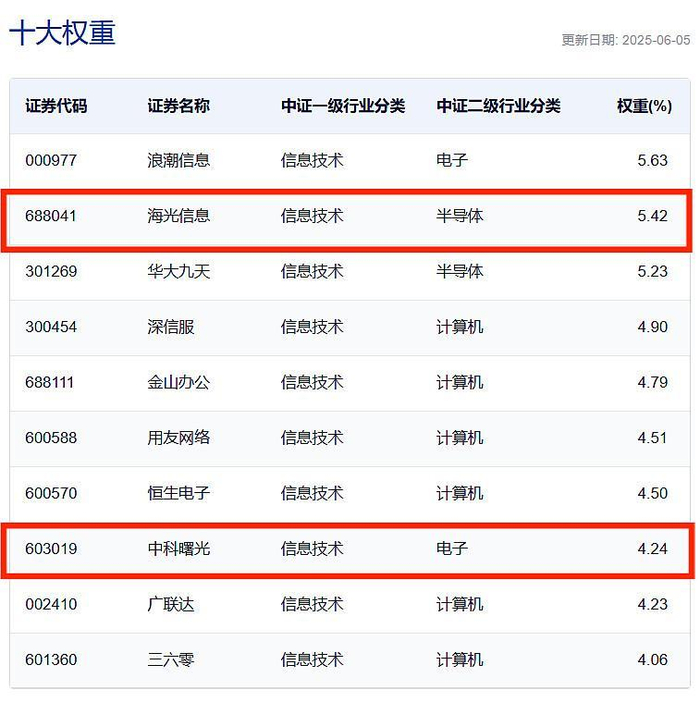
Task: Click 计算机 industry in 深信服 row
Action: [x=460, y=327]
